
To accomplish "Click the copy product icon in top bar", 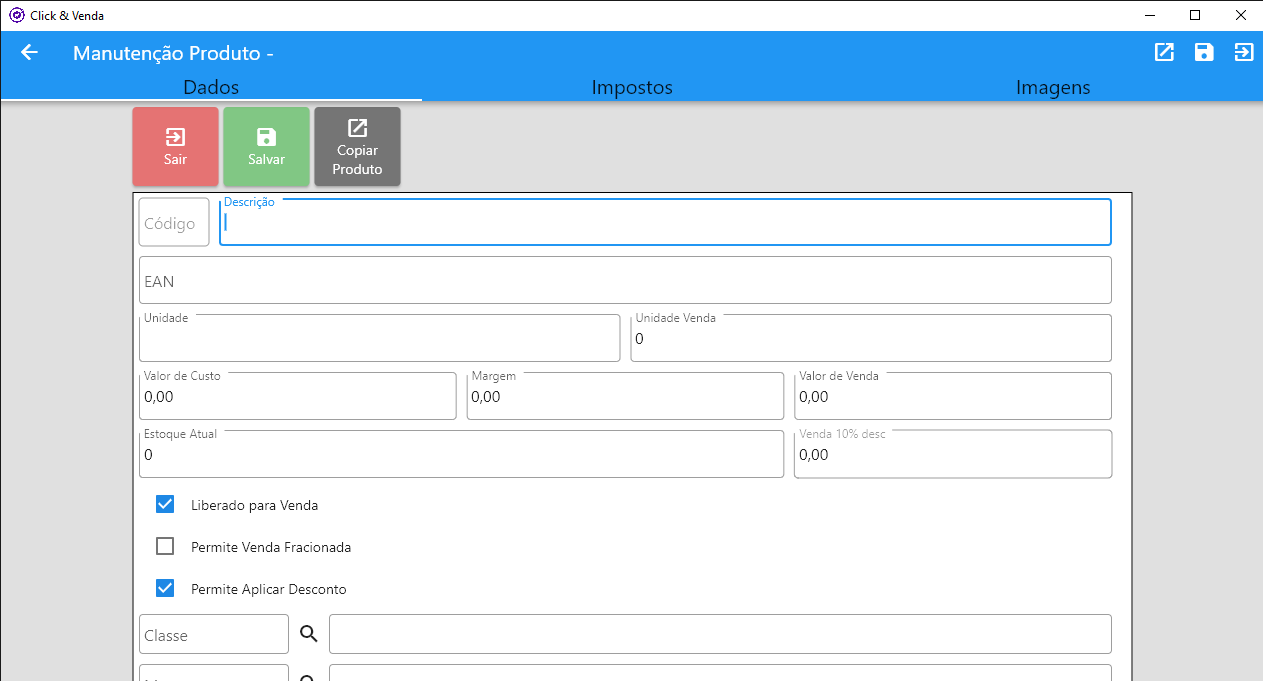I will click(1164, 53).
